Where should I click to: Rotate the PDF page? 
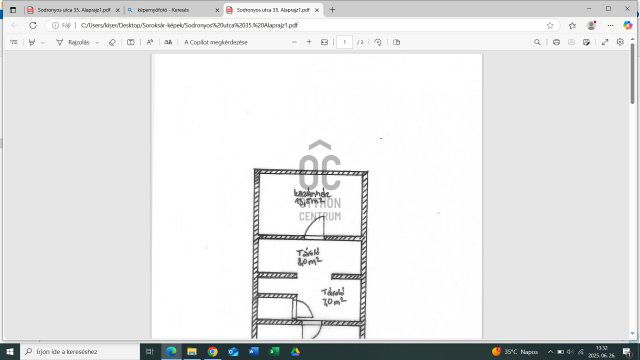[x=378, y=42]
